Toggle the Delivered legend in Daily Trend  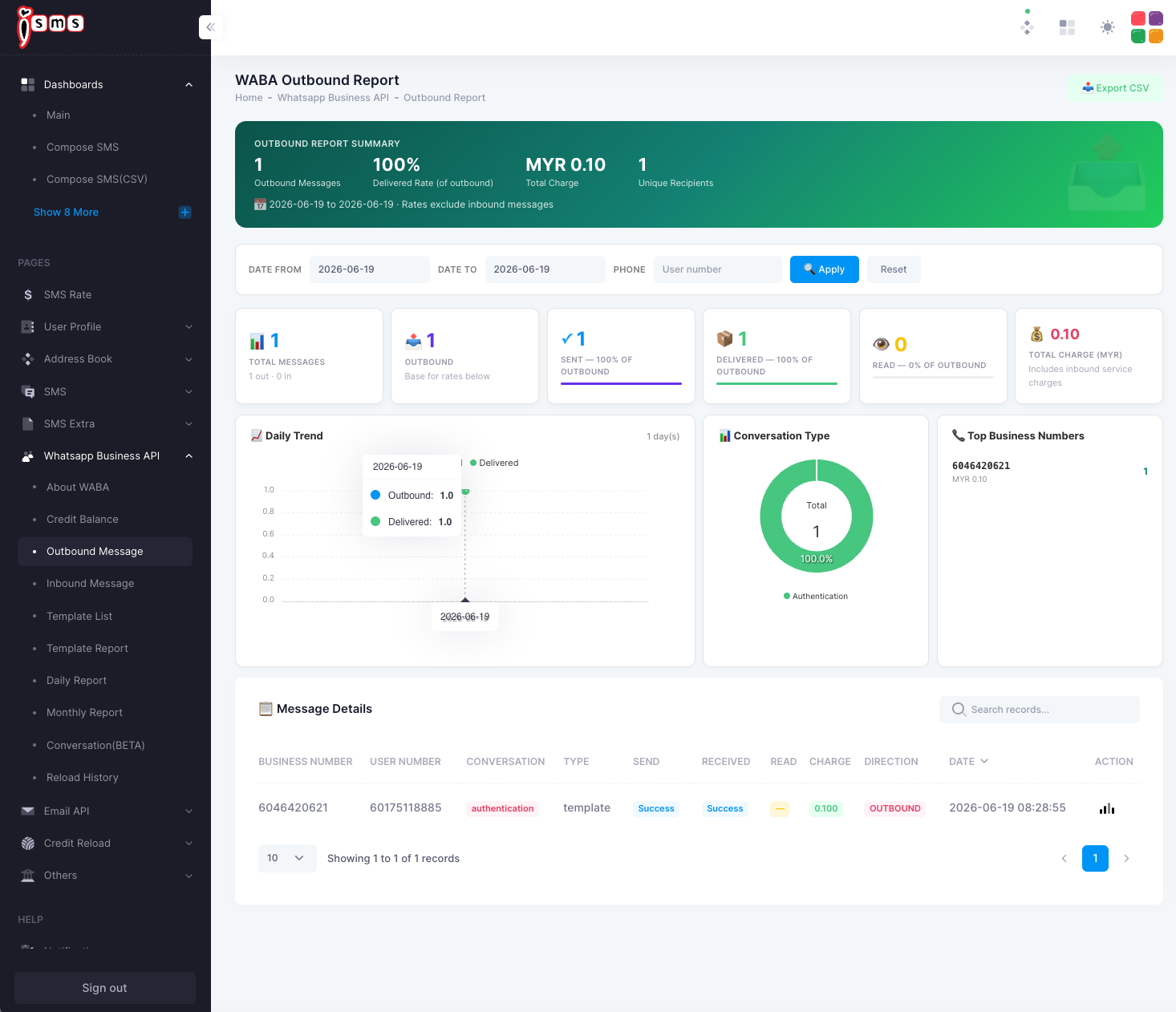494,463
